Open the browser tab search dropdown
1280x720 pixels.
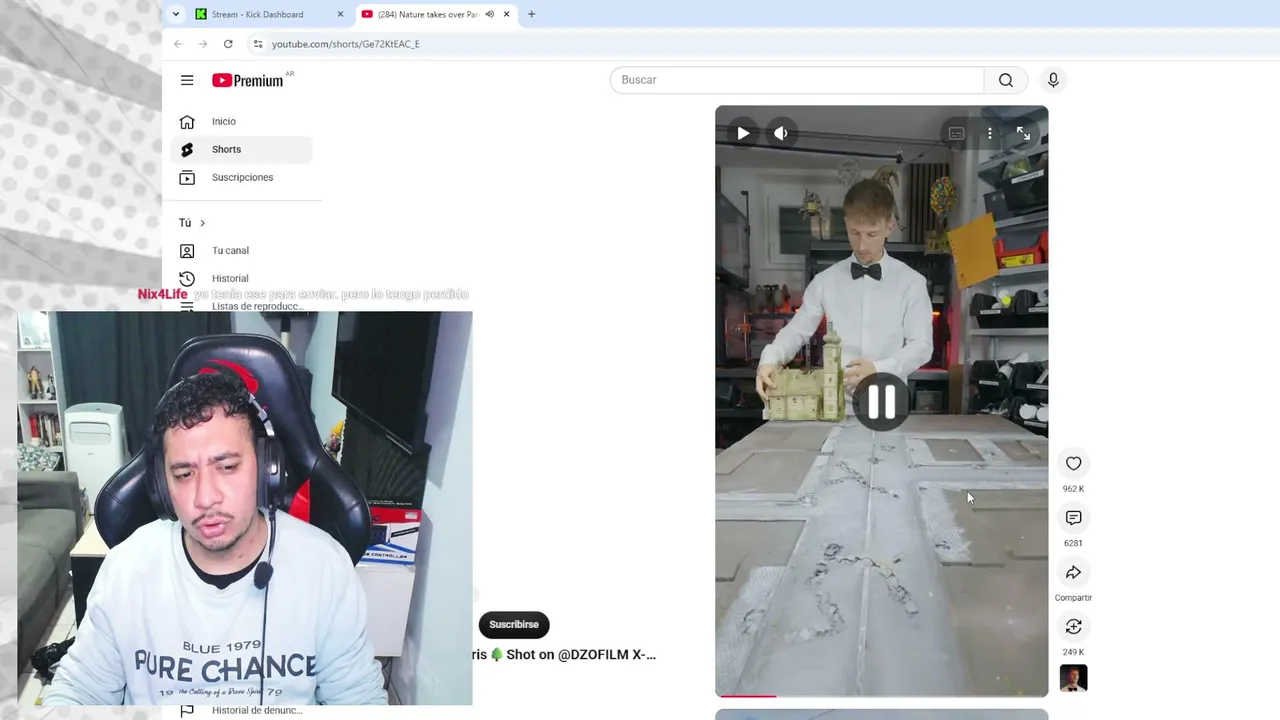176,14
